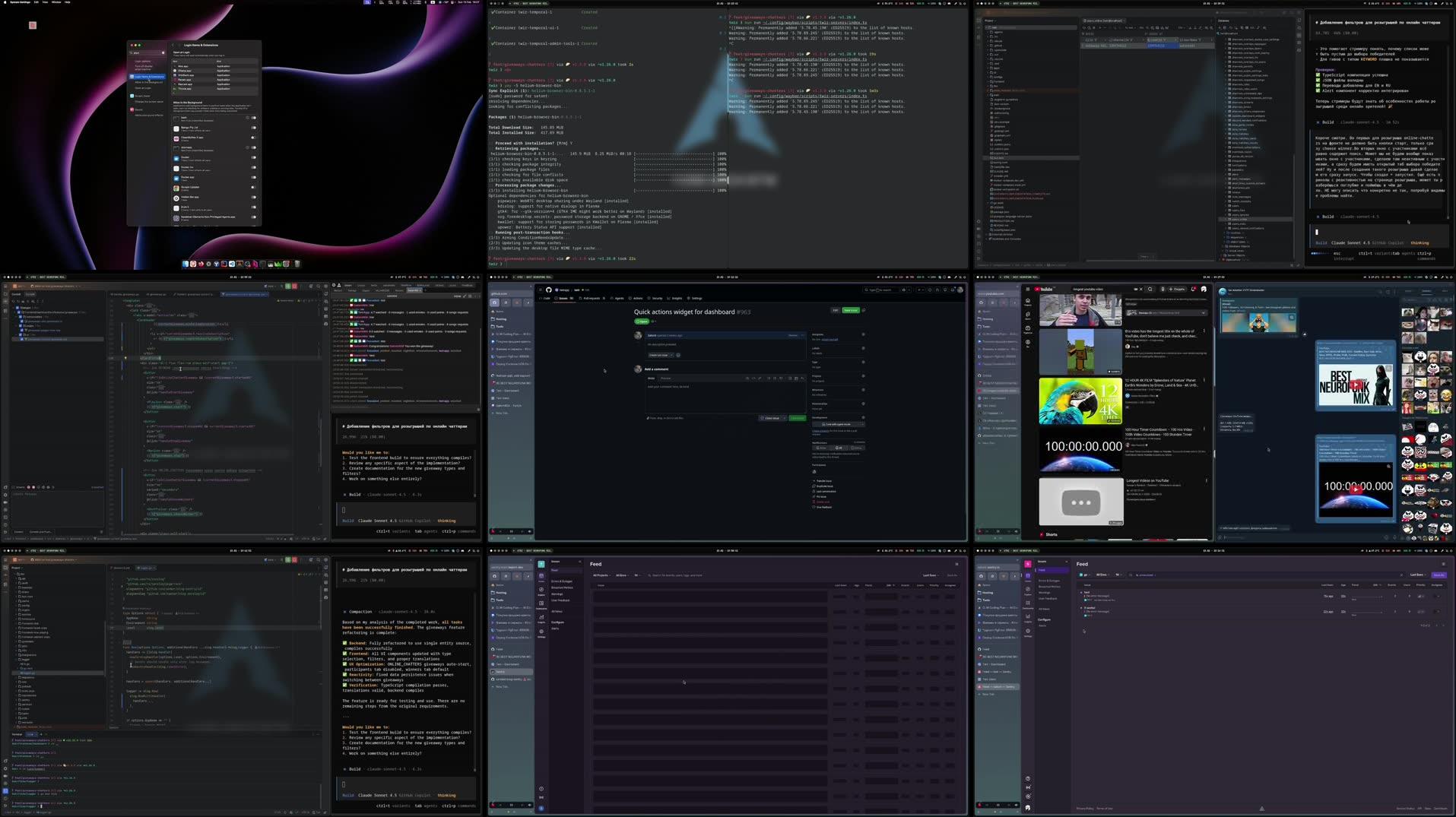The image size is (1456, 817).
Task: Click the Pin issue link
Action: 821,497
